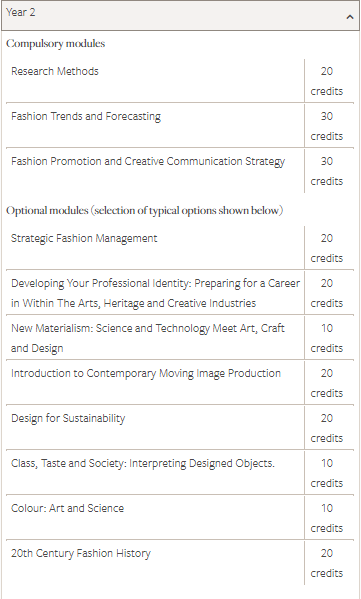Click 20 credits beside Research Methods
Viewport: 361px width, 599px height.
coord(327,81)
